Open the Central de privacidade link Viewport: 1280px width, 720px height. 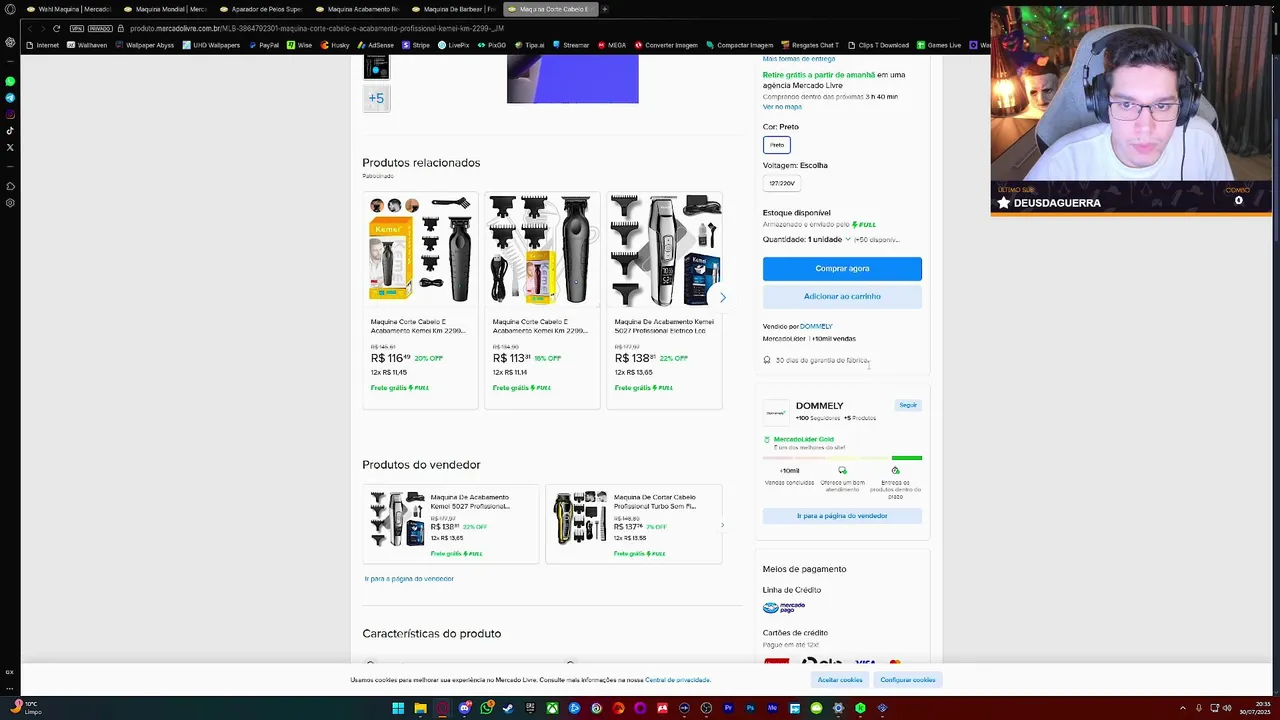[678, 680]
